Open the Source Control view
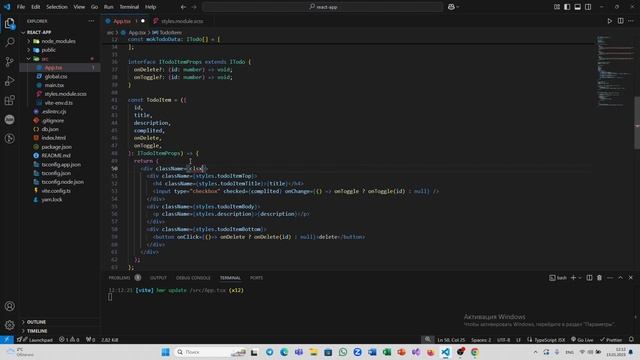Viewport: 640px width, 360px height. [x=9, y=62]
